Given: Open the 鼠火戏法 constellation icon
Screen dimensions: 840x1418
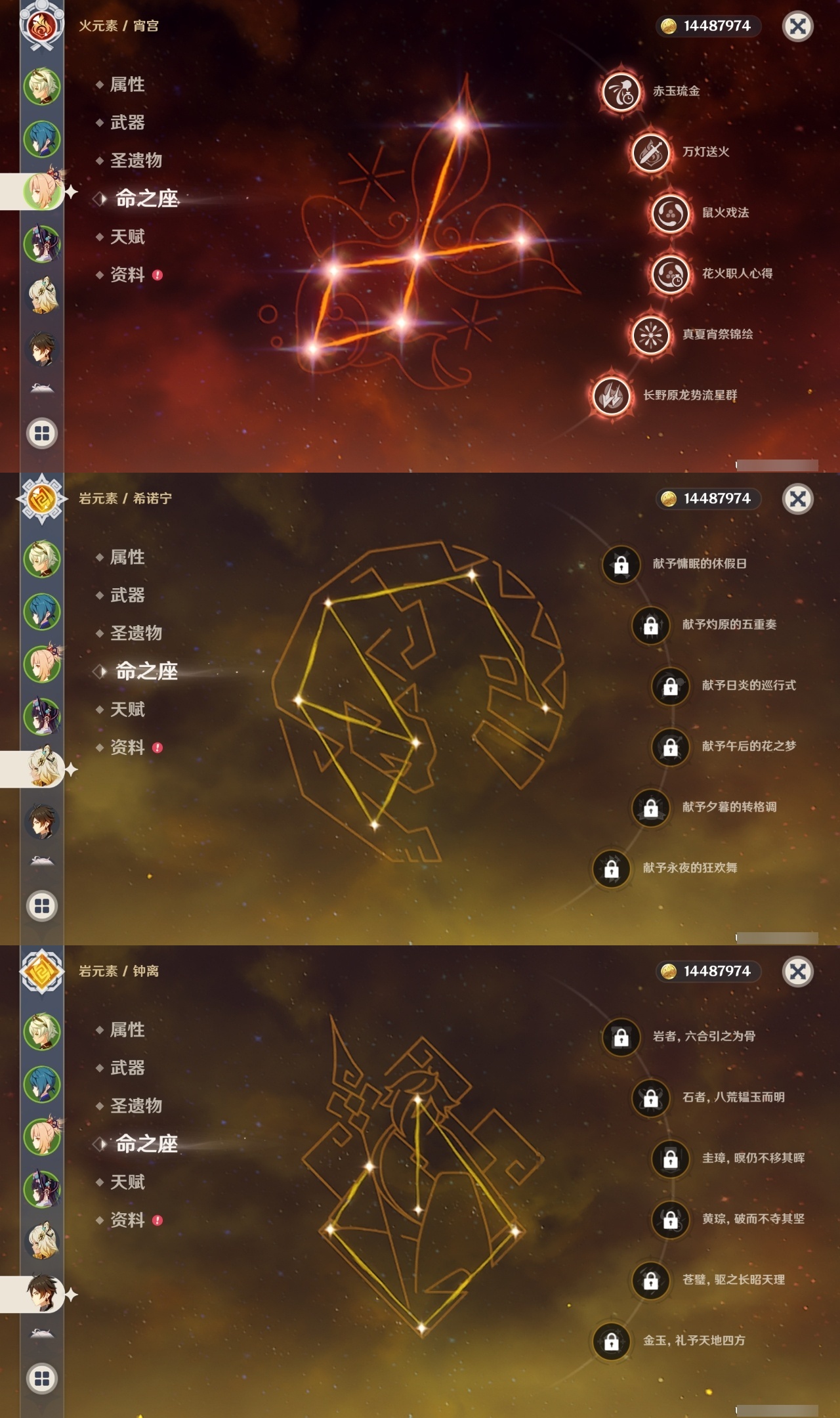Looking at the screenshot, I should tap(670, 213).
